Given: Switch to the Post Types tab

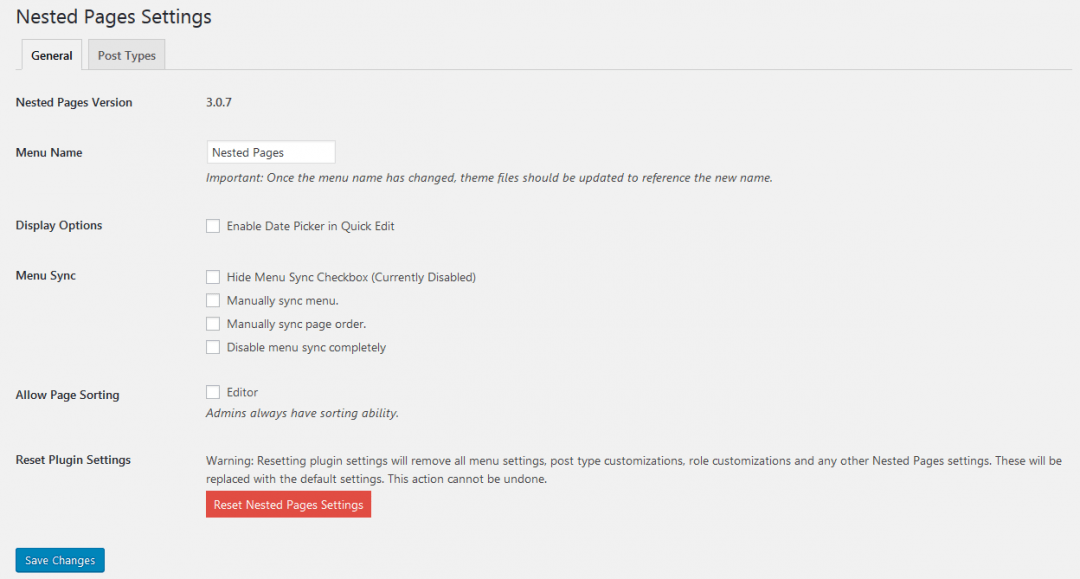Looking at the screenshot, I should click(x=126, y=55).
